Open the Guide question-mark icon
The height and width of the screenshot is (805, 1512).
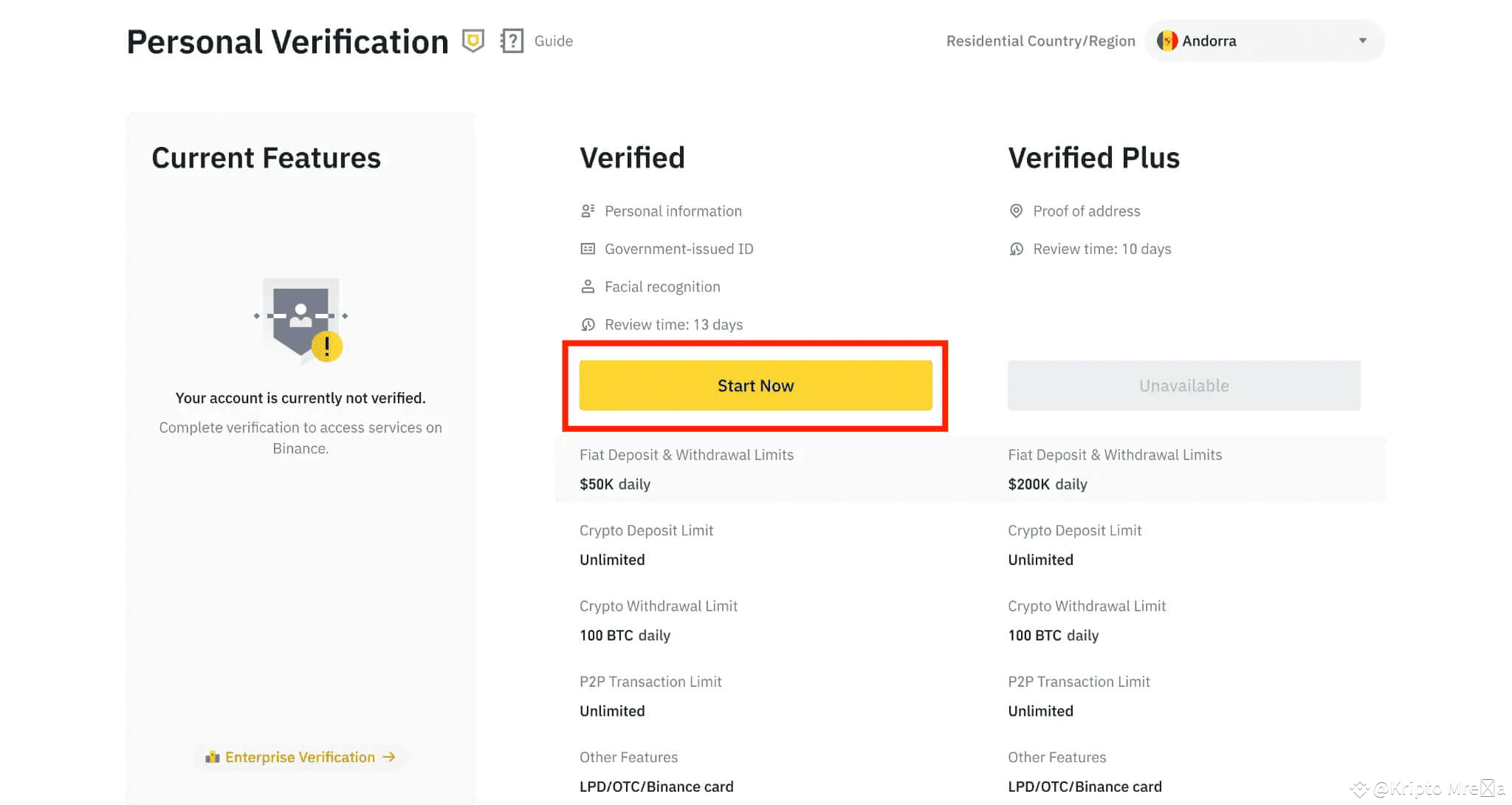tap(512, 41)
